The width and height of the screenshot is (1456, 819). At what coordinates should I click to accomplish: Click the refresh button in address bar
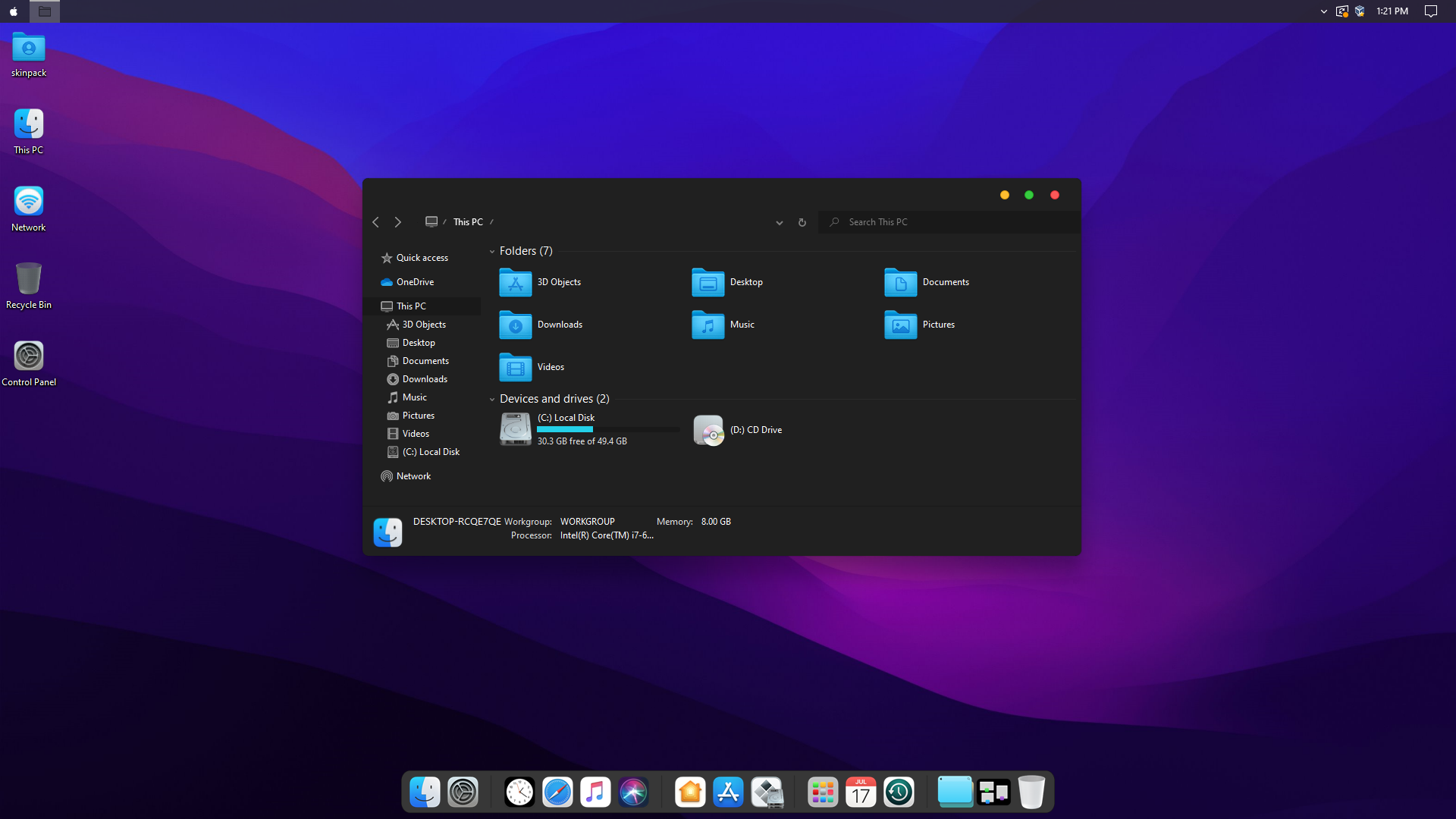802,222
